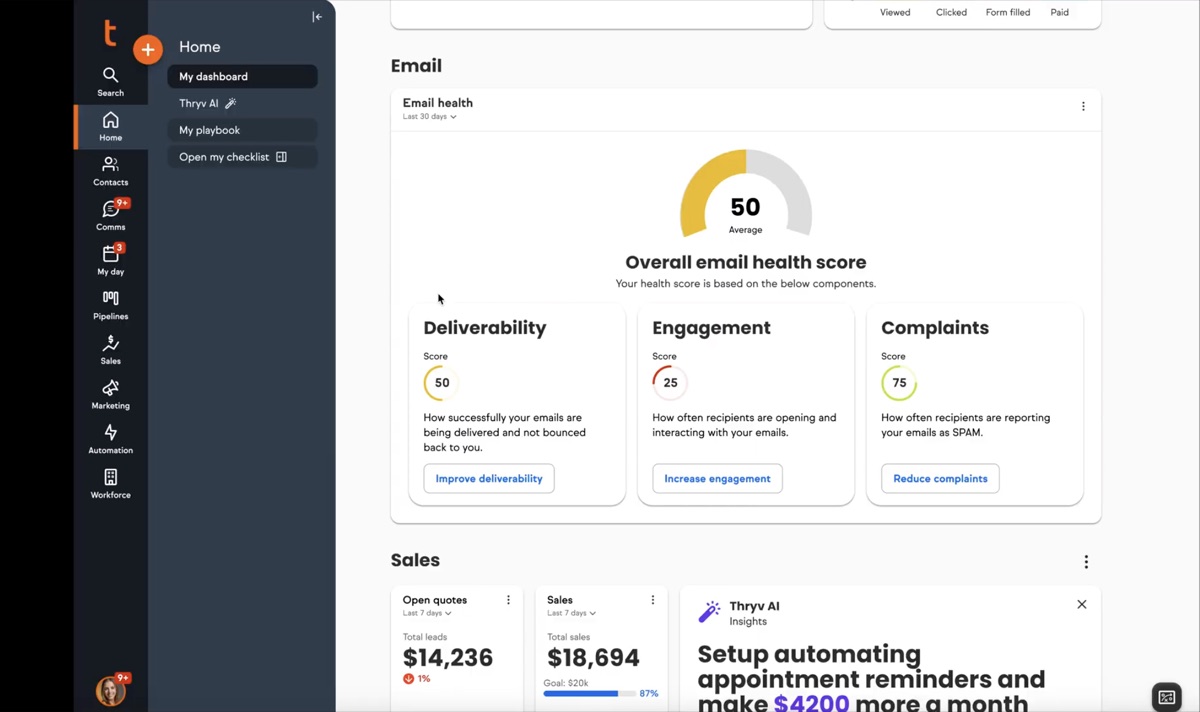Click Reduce complaints button
The image size is (1200, 712).
click(x=940, y=479)
